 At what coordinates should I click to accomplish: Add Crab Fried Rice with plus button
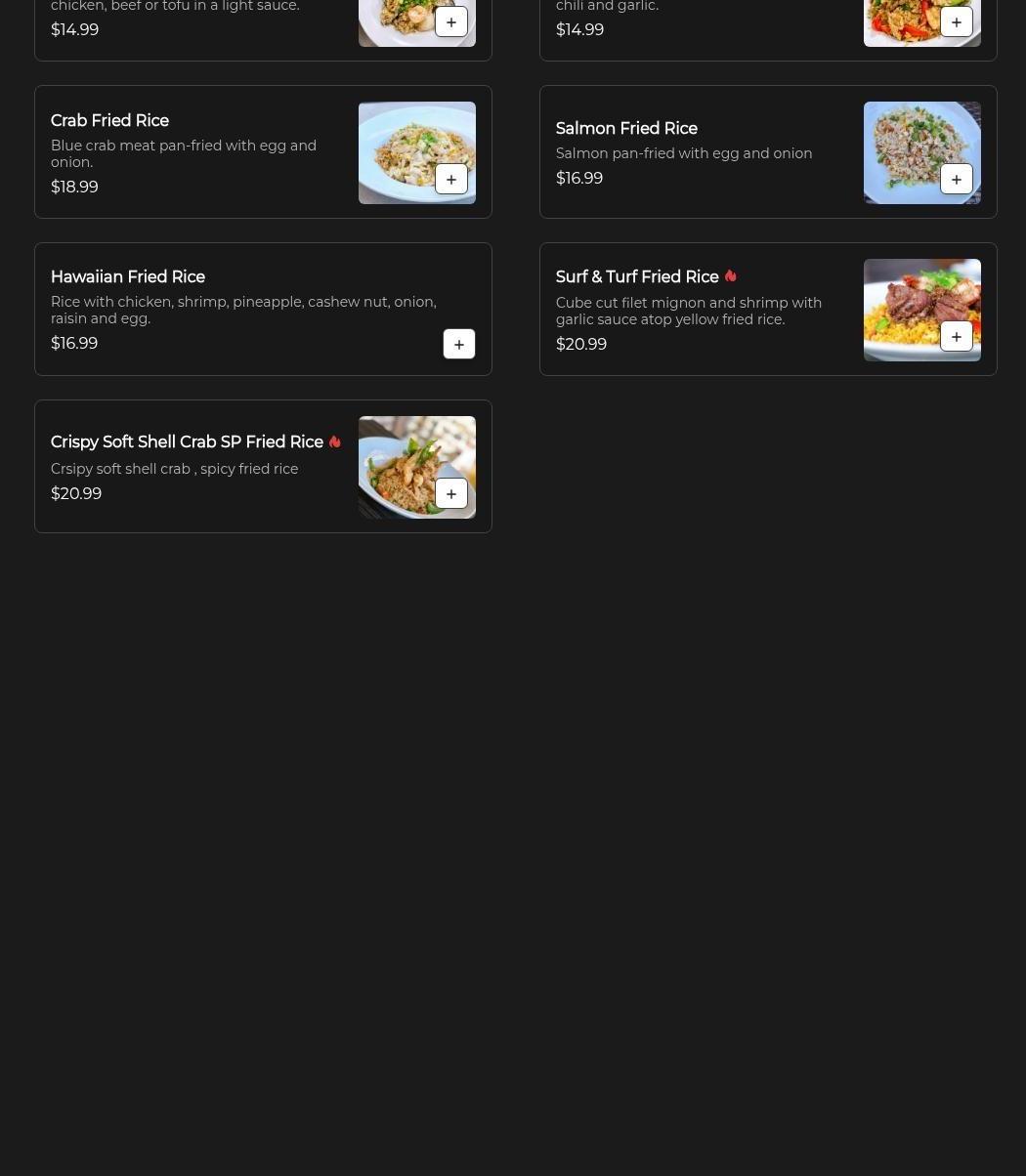click(x=451, y=180)
